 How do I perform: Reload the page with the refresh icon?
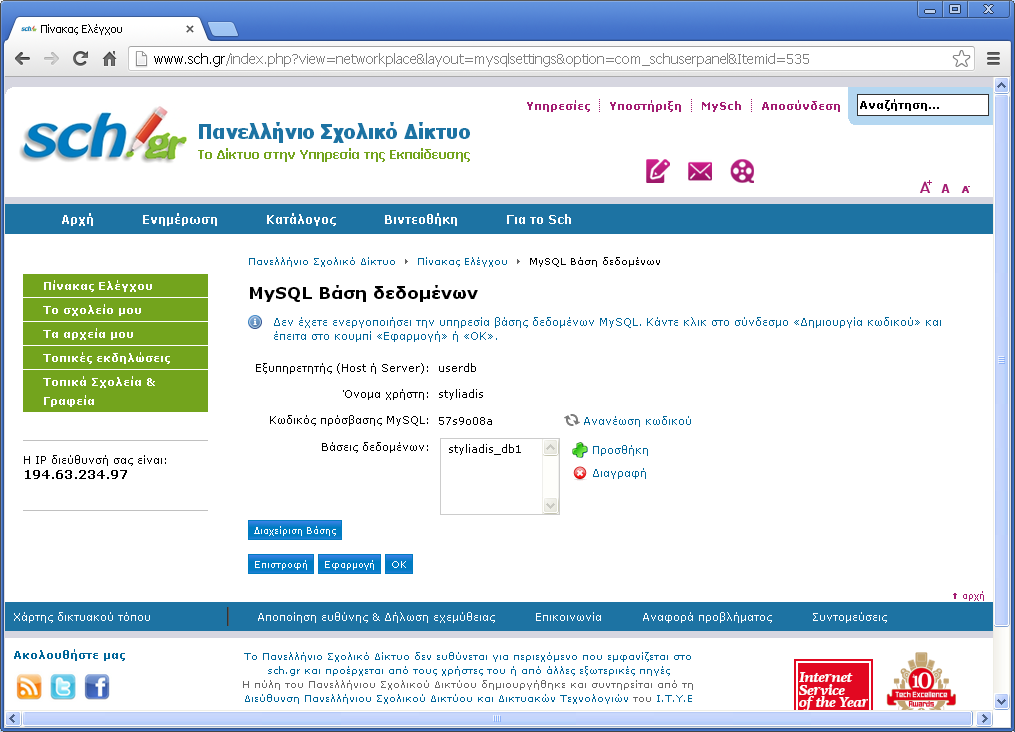coord(80,59)
